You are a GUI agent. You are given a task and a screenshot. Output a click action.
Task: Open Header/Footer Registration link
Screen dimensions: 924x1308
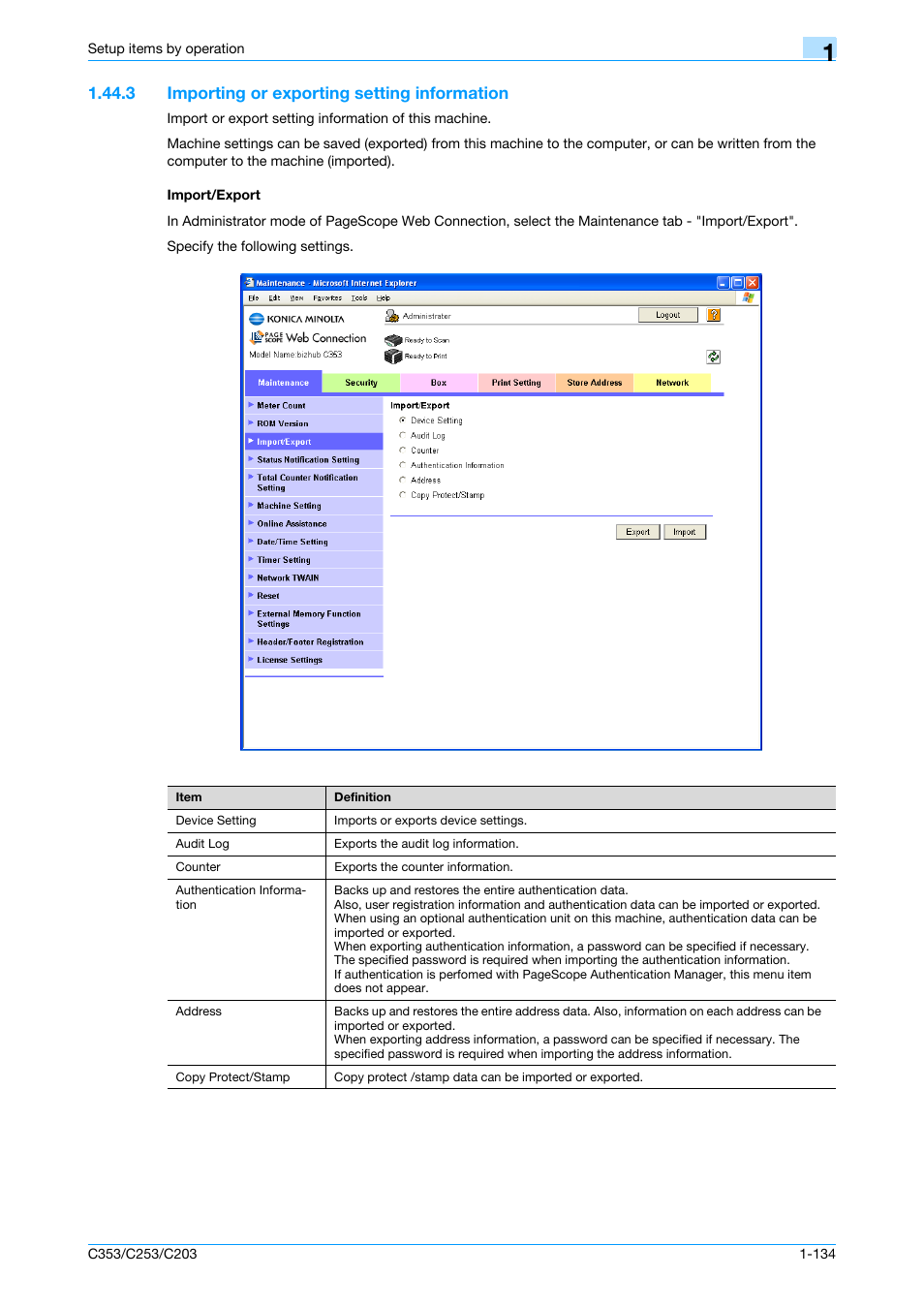pos(311,642)
